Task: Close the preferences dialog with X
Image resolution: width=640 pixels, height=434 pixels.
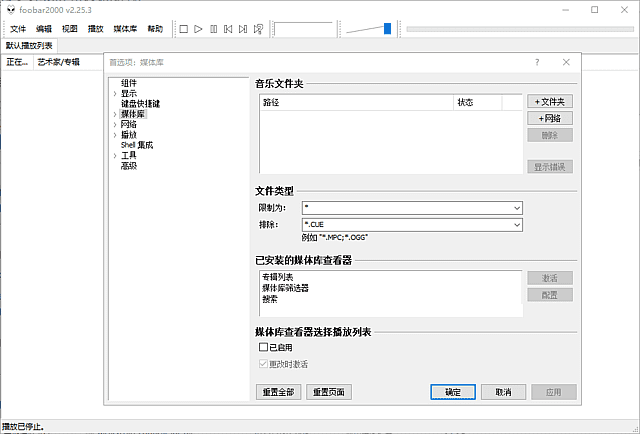Action: pyautogui.click(x=566, y=63)
